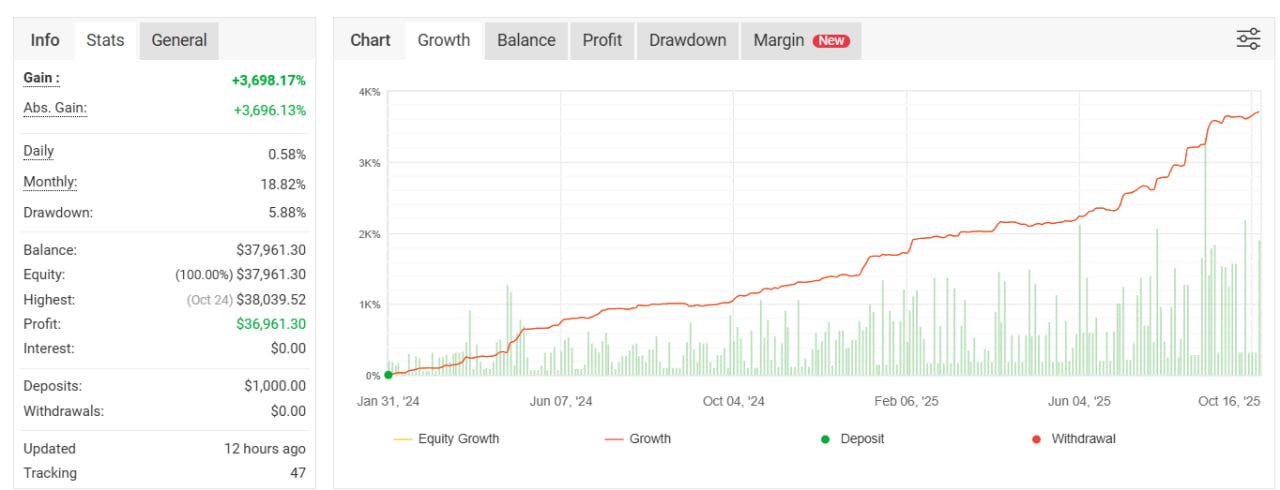Switch to the Info tab

45,41
